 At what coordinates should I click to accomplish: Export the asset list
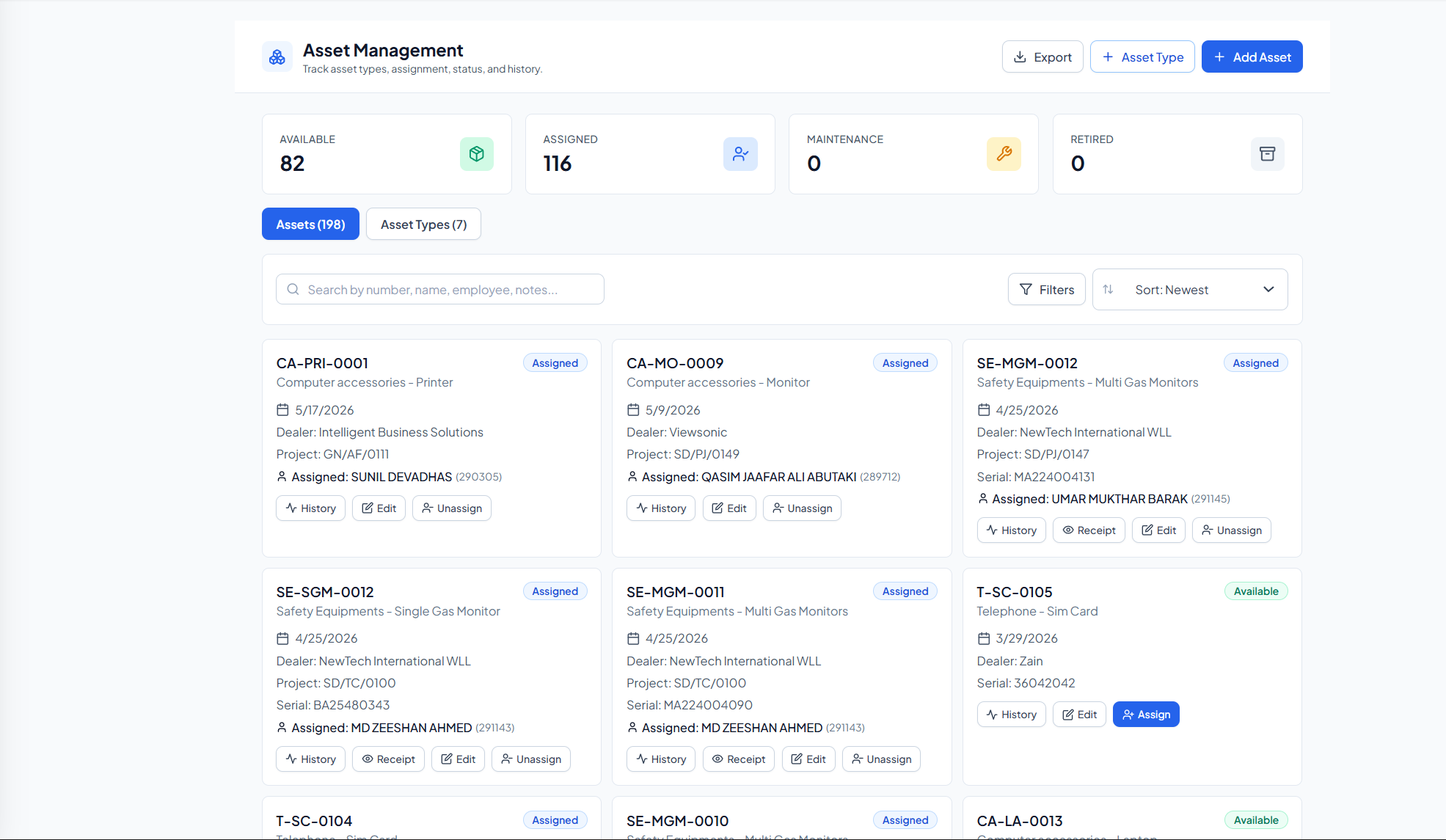tap(1042, 56)
